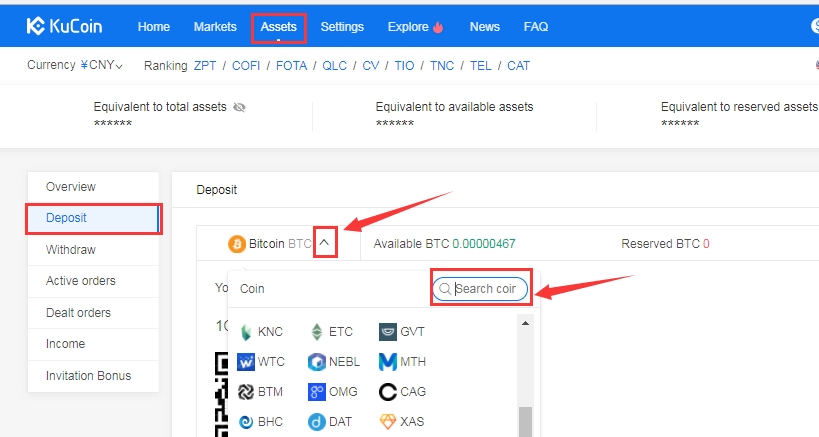Click the Bitcoin coin icon
The width and height of the screenshot is (819, 437).
(237, 244)
